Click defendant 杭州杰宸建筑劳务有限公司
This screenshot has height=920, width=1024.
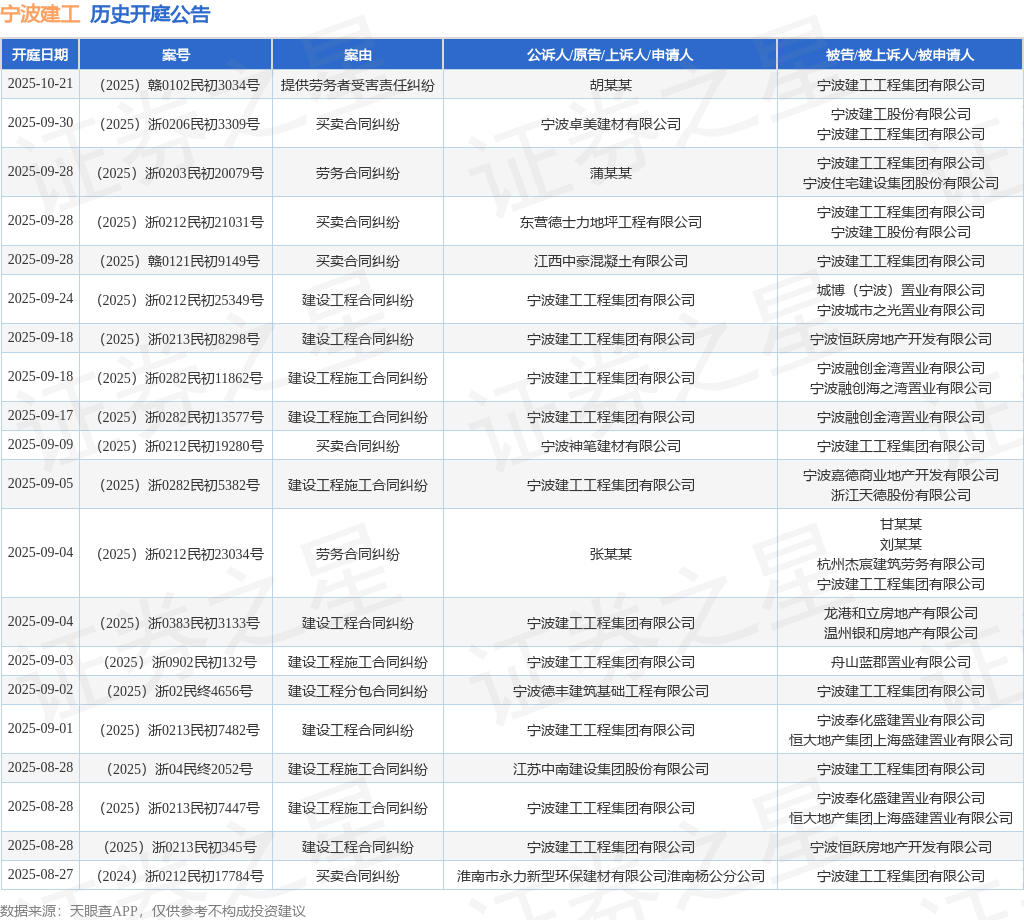(x=900, y=564)
